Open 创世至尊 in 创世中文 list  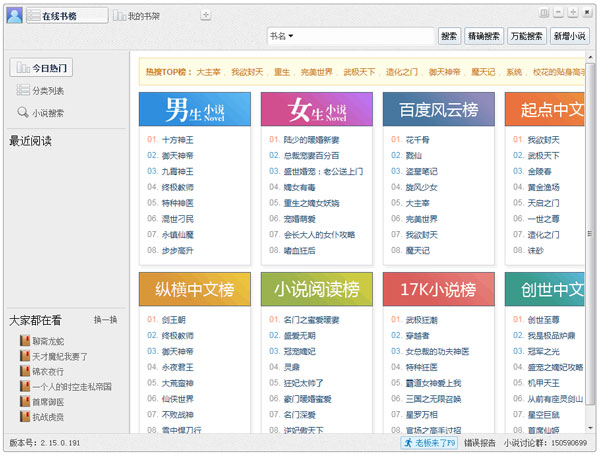(543, 320)
